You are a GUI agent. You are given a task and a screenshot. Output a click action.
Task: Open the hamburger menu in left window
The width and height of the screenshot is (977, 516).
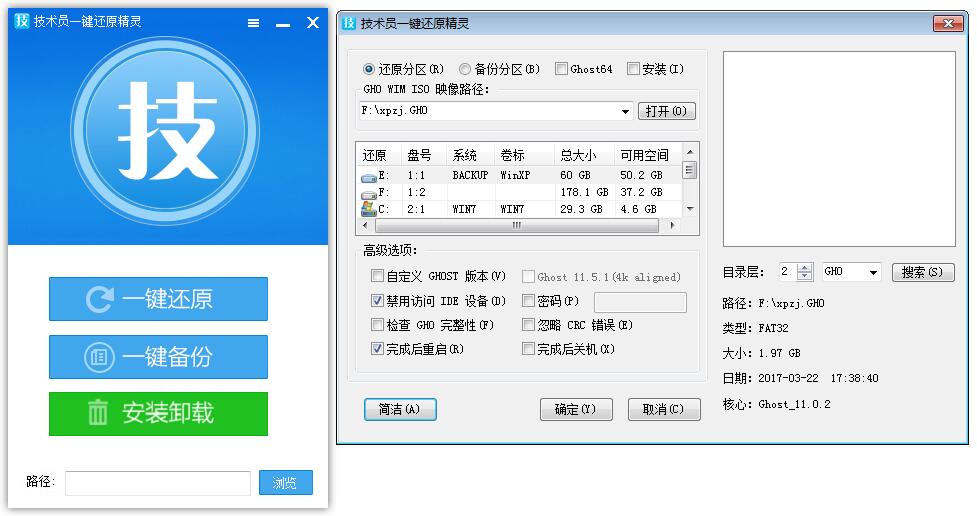coord(254,24)
